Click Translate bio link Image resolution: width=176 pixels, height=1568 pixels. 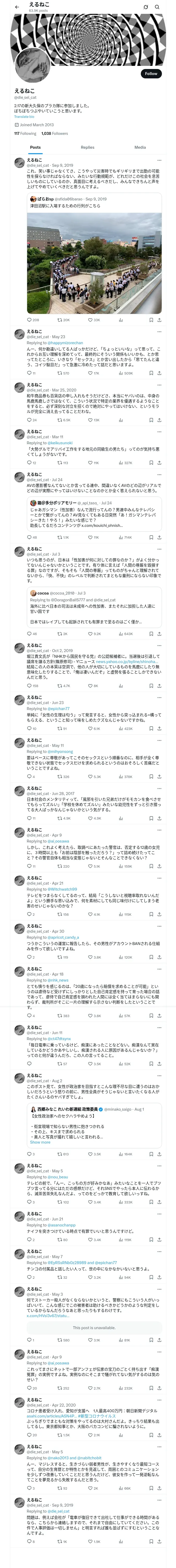(24, 117)
